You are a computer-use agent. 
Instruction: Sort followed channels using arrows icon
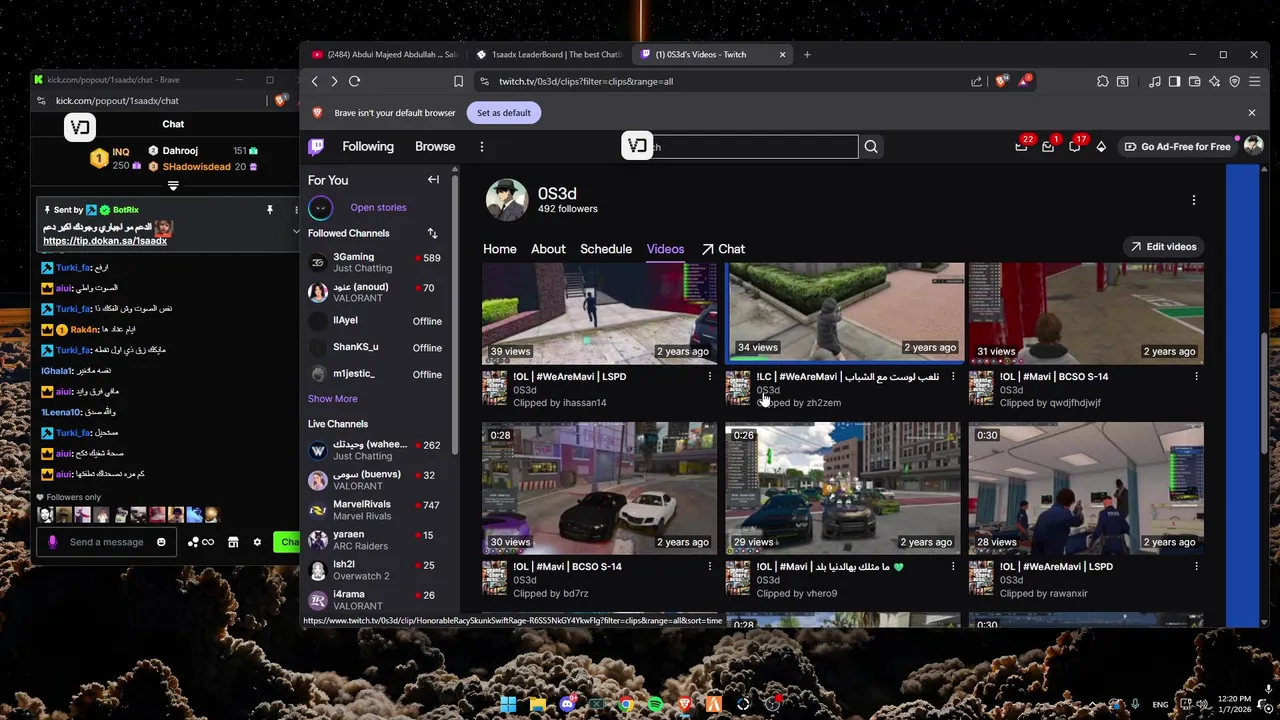(x=433, y=233)
